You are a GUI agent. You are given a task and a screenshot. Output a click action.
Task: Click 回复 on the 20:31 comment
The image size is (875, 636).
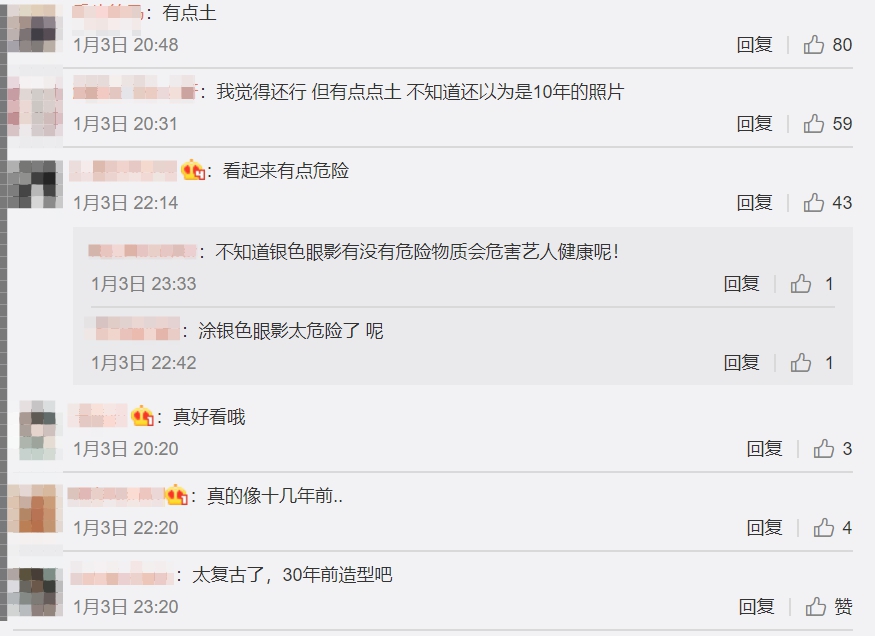pyautogui.click(x=754, y=123)
